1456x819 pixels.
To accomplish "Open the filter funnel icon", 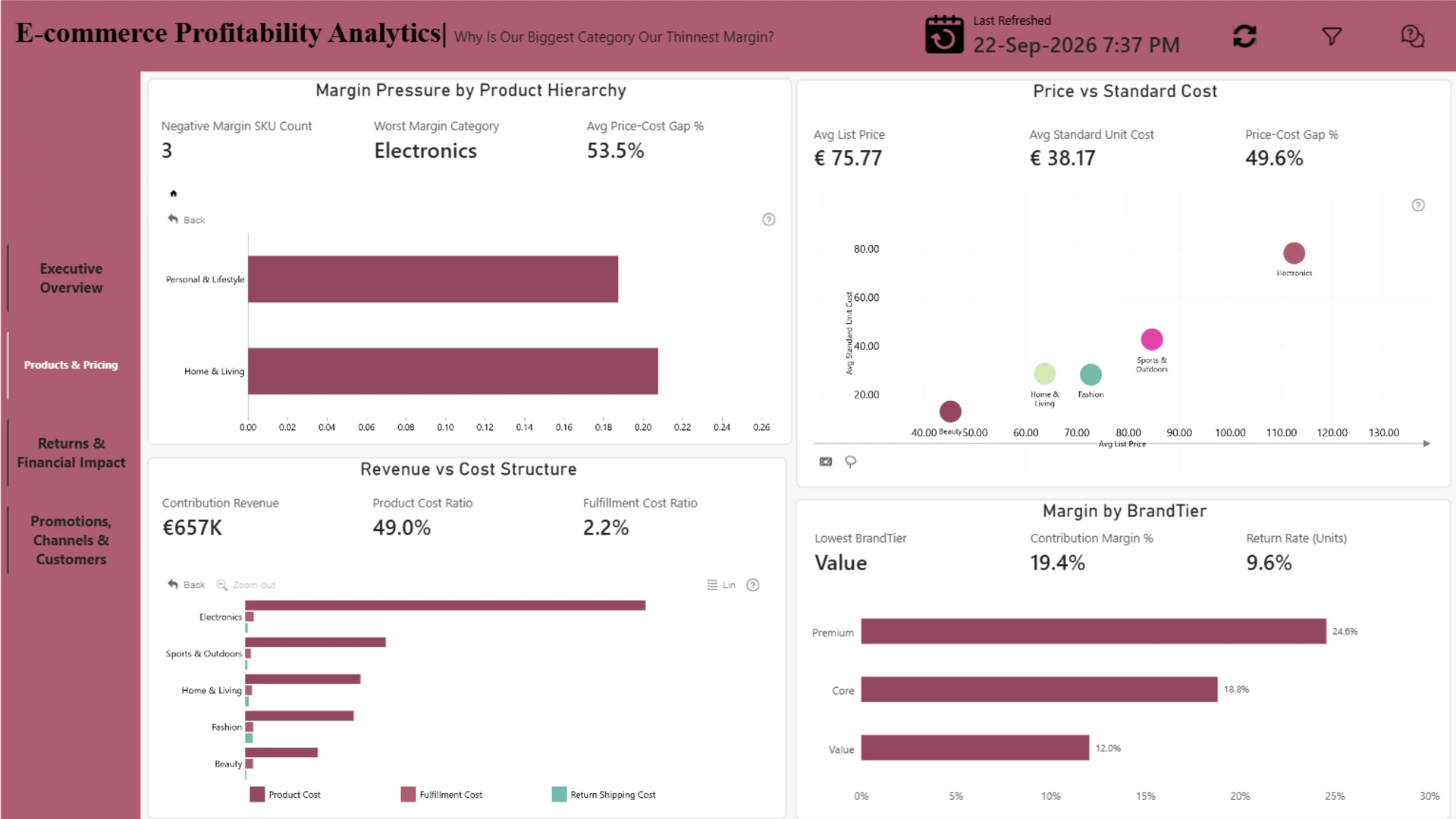I will tap(1332, 36).
